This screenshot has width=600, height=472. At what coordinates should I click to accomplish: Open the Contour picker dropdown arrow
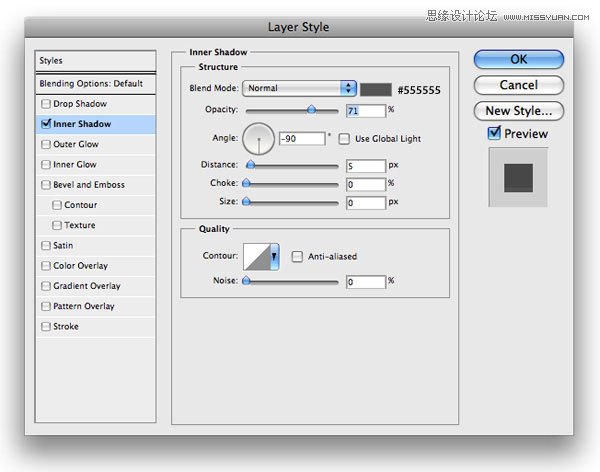(x=274, y=256)
